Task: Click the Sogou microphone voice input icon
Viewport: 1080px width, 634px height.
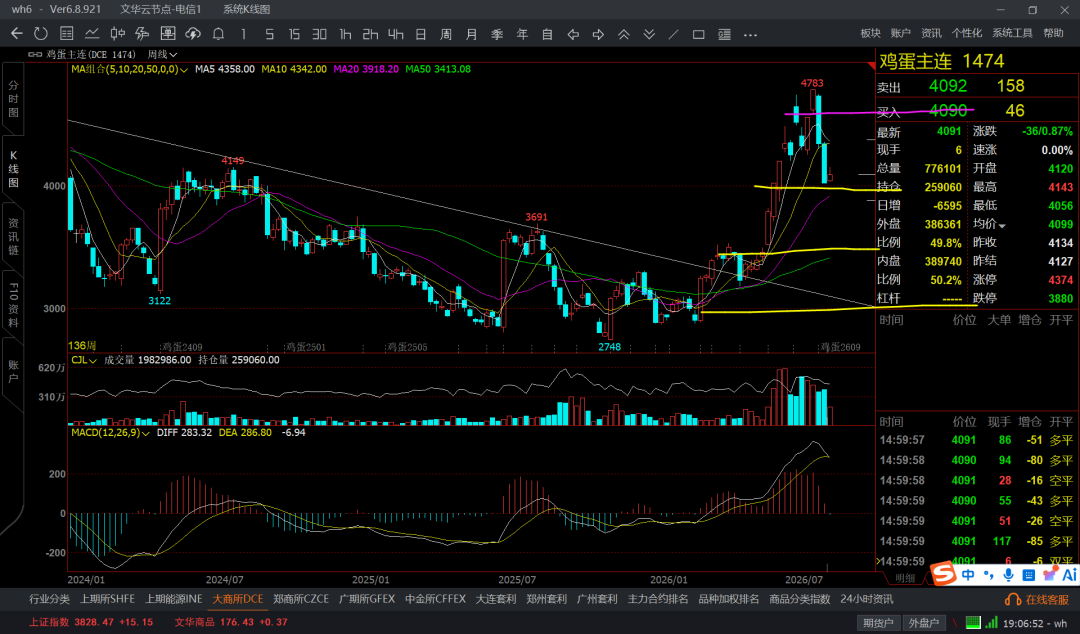Action: tap(1009, 574)
